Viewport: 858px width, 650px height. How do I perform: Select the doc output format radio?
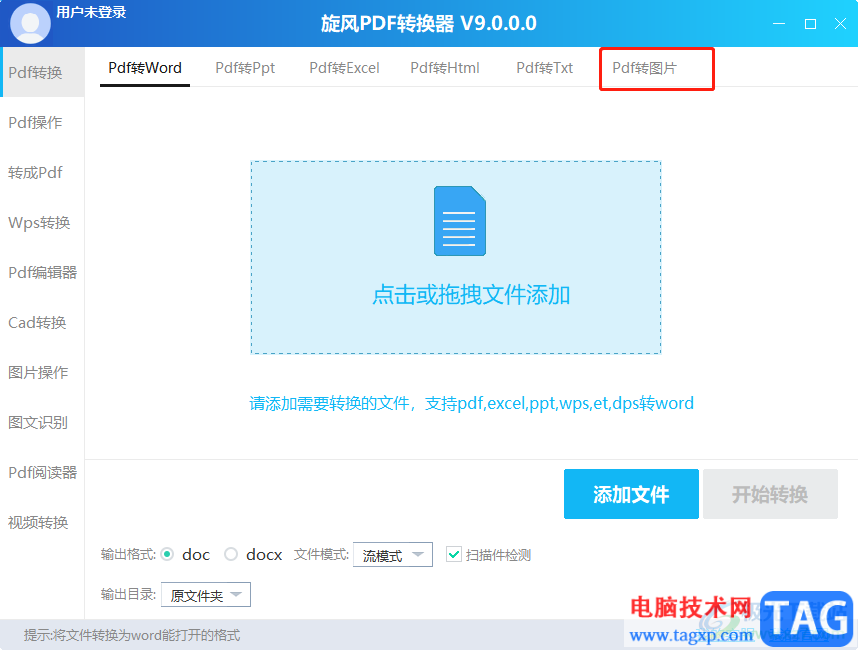click(167, 554)
